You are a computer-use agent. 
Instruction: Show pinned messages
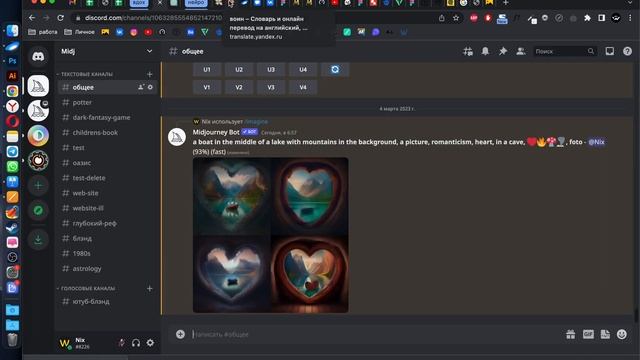pyautogui.click(x=503, y=51)
